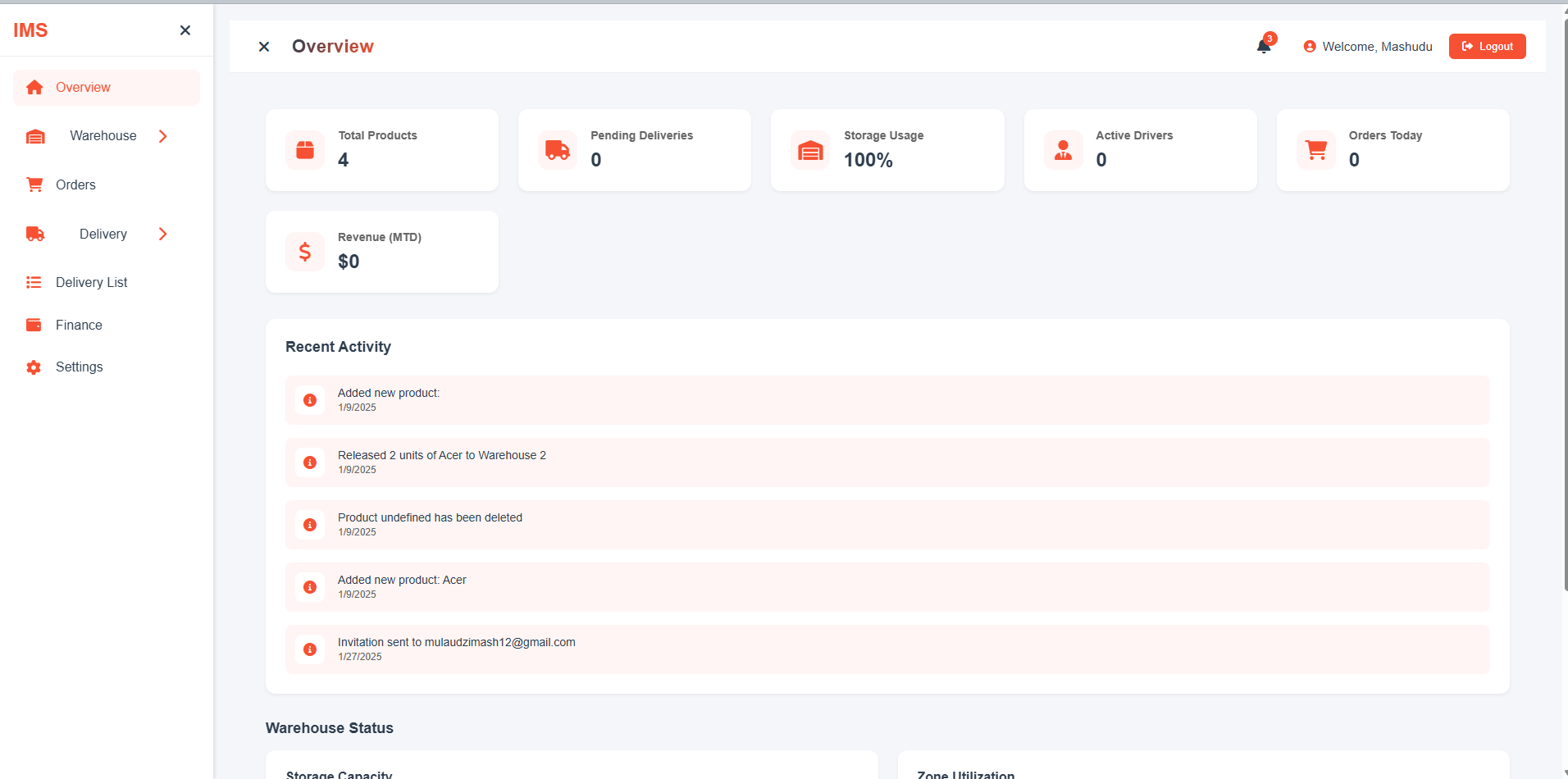Click the Revenue (MTD) value $0
Image resolution: width=1568 pixels, height=779 pixels.
(x=349, y=262)
